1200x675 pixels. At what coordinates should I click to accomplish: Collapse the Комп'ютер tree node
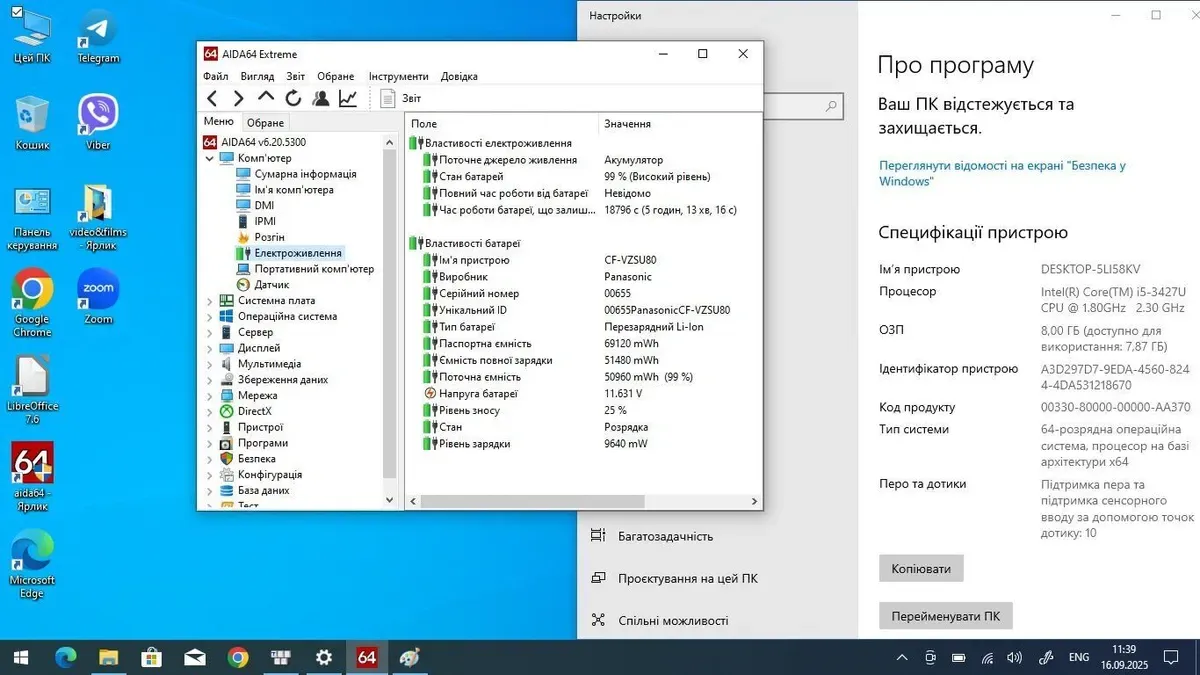click(209, 158)
